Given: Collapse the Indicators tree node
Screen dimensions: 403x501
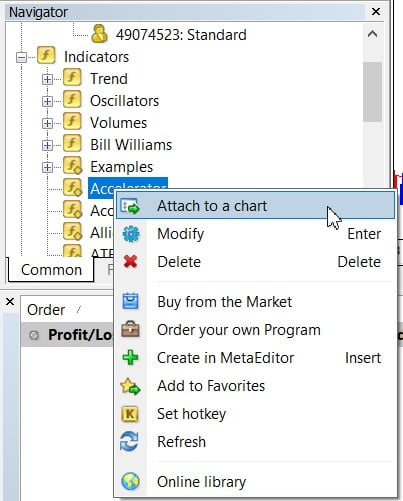Looking at the screenshot, I should pos(21,57).
